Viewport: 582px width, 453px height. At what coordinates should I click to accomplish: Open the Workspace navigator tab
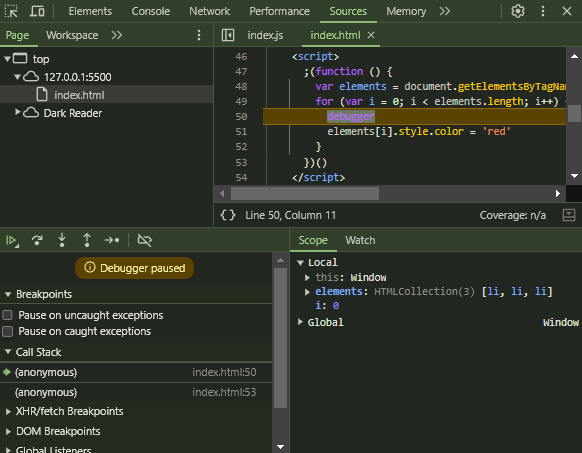pos(72,35)
